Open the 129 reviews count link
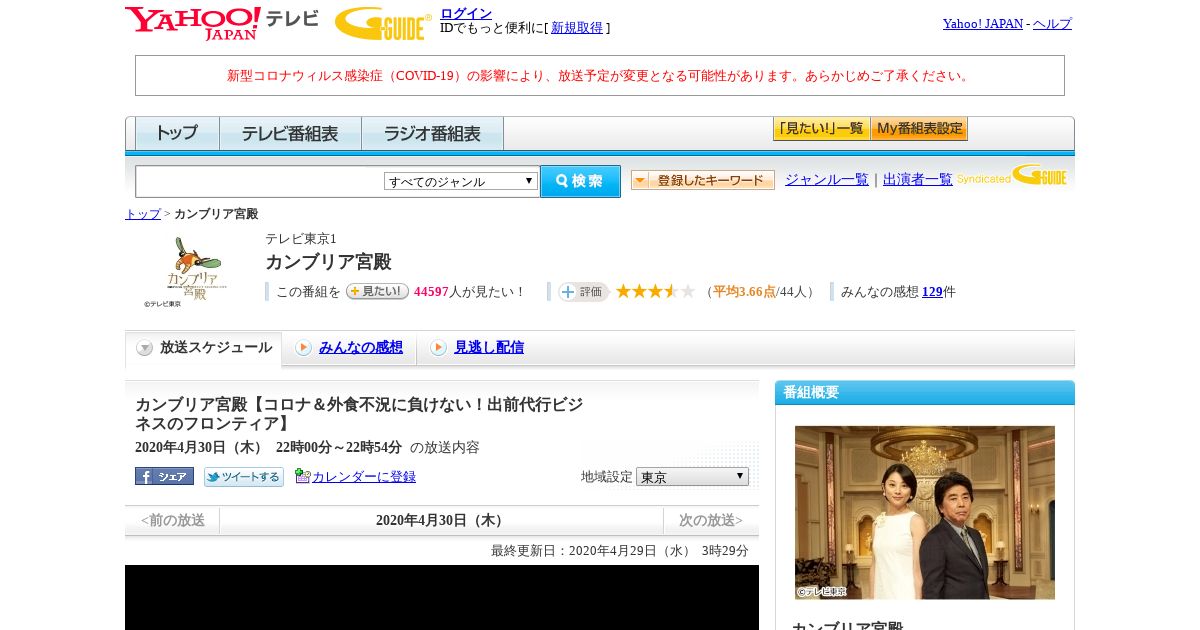The width and height of the screenshot is (1200, 630). [932, 292]
